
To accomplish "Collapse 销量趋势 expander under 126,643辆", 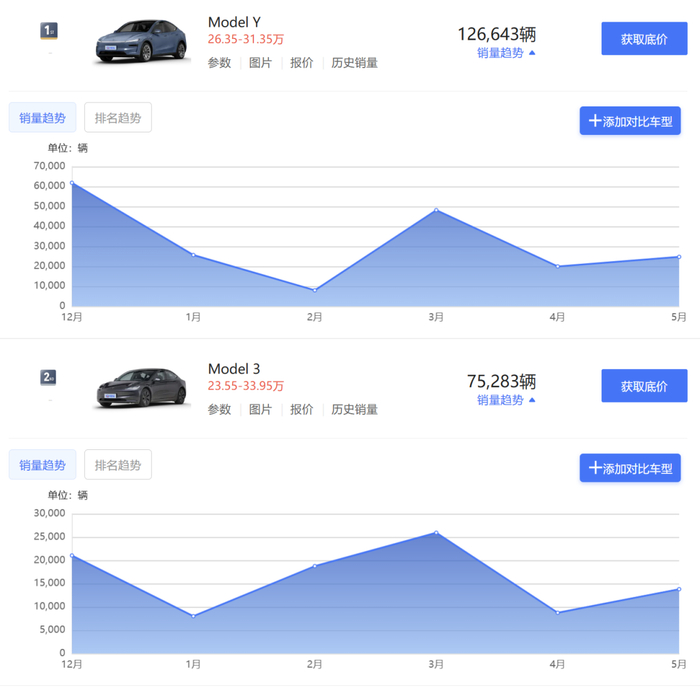I will point(506,53).
